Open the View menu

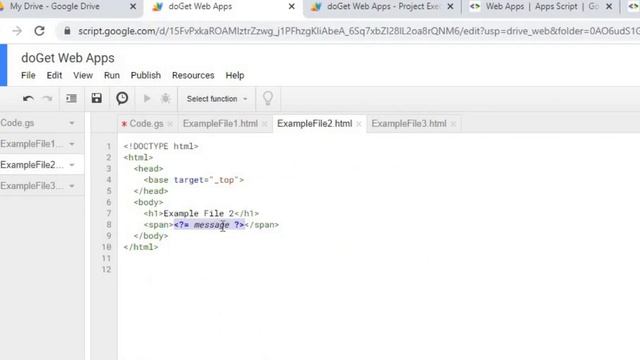click(x=83, y=76)
